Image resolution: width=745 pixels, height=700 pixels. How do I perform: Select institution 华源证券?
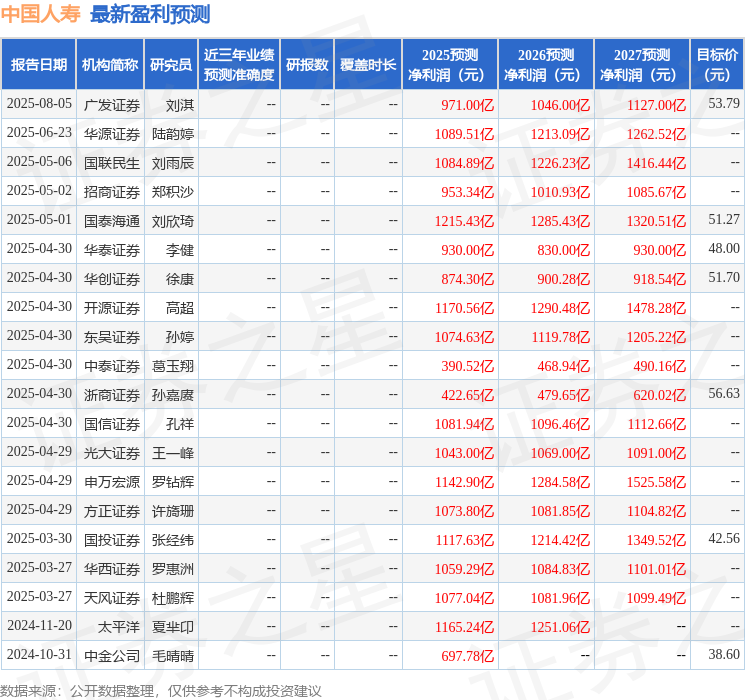112,134
